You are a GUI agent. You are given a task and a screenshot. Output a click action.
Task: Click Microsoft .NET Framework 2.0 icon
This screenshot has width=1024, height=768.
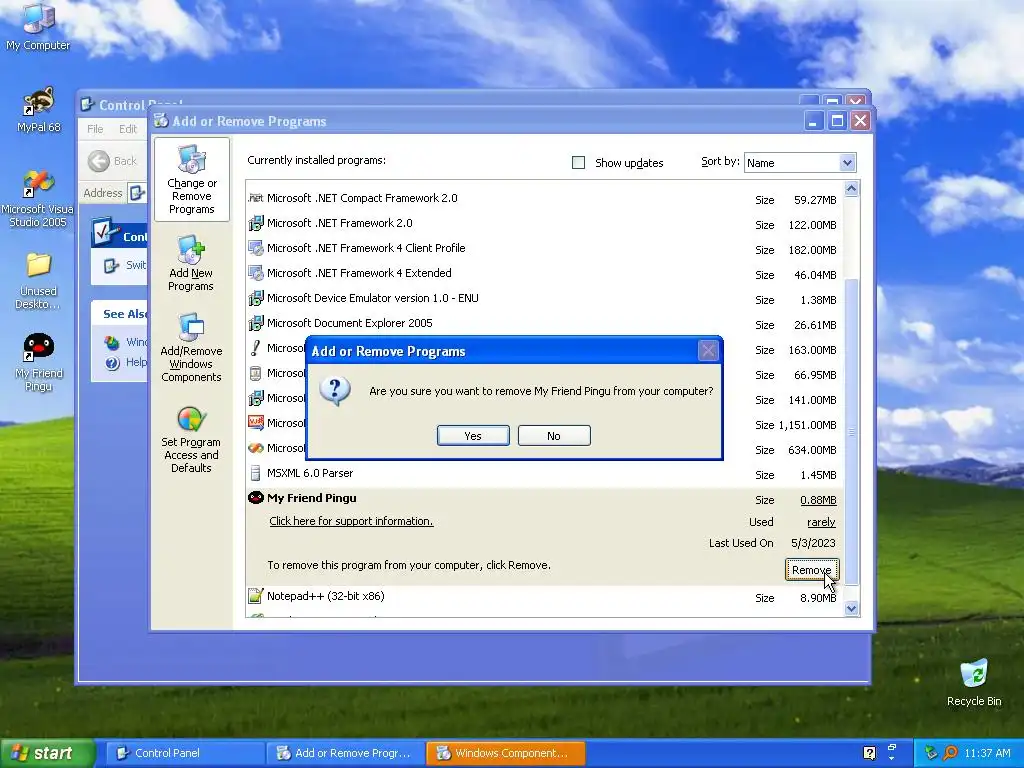tap(255, 223)
